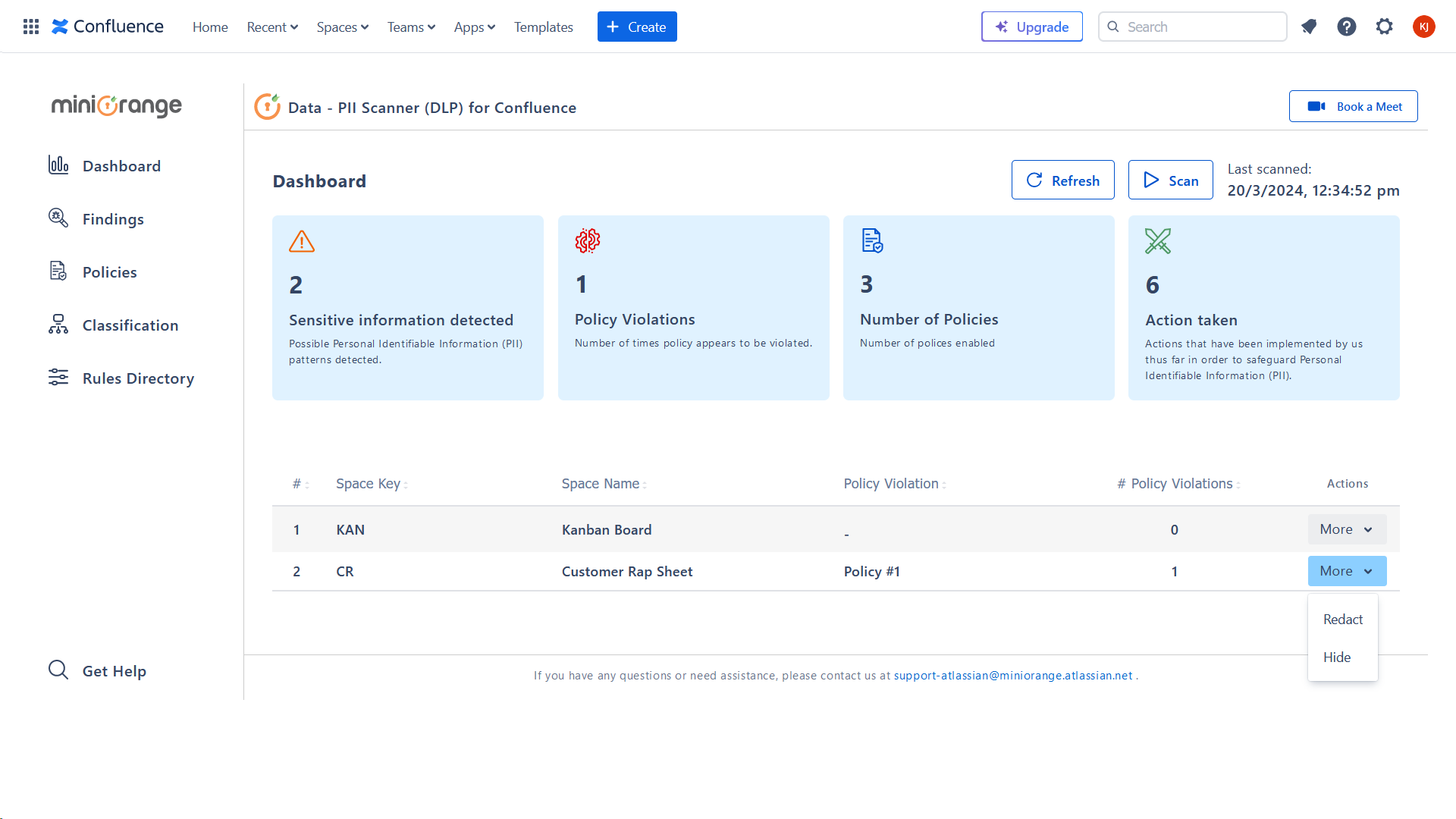Choose Hide from the dropdown menu
1456x819 pixels.
point(1336,657)
